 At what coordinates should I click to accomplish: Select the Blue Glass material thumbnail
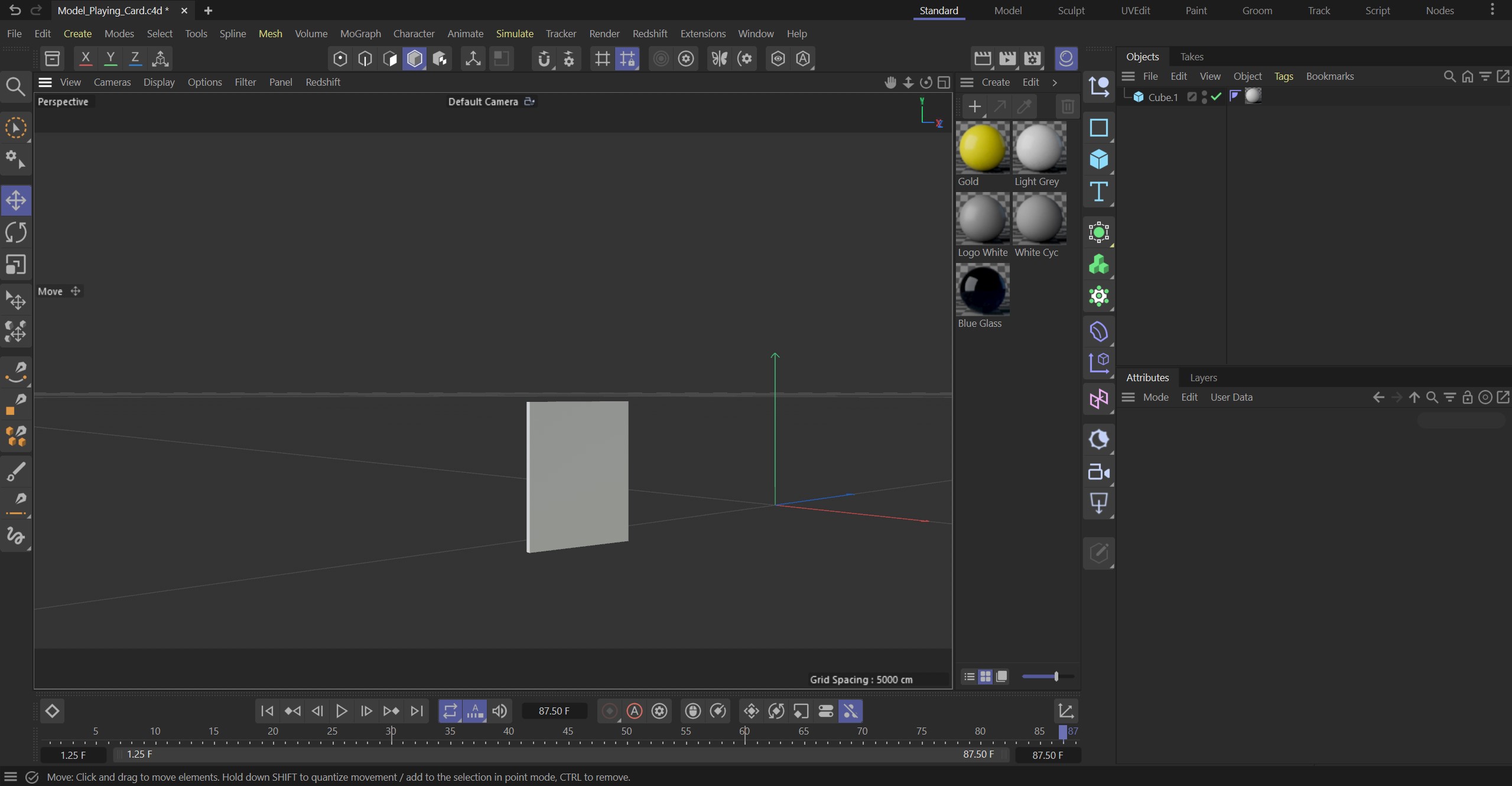click(982, 290)
